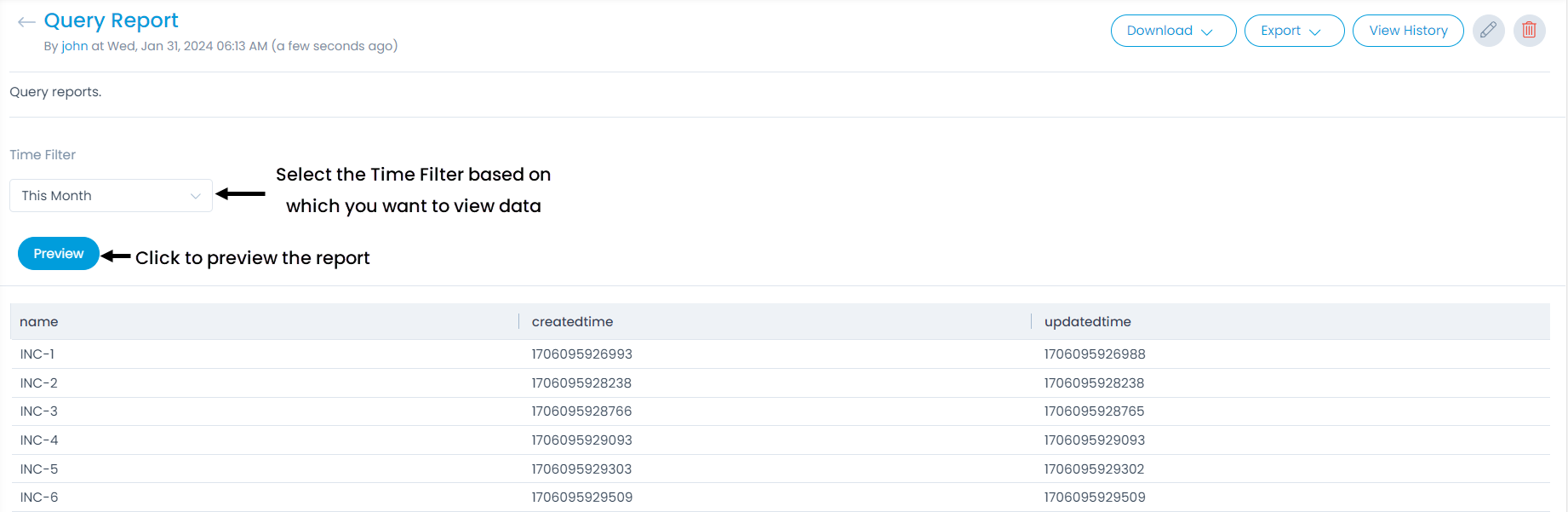Select the INC-1 row name
This screenshot has height=512, width=1568.
coord(37,354)
